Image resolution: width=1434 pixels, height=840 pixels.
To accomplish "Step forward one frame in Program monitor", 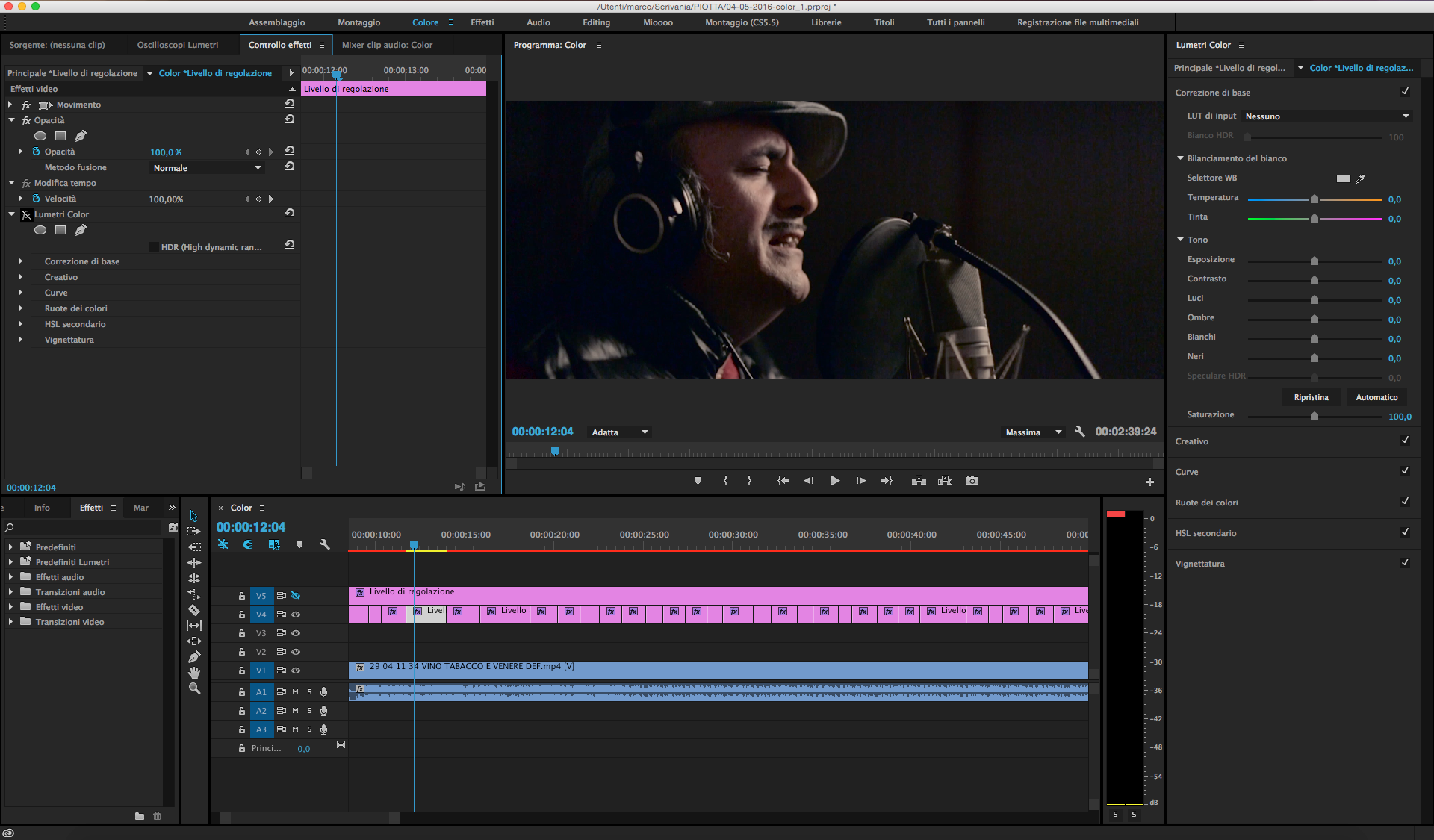I will tap(861, 481).
